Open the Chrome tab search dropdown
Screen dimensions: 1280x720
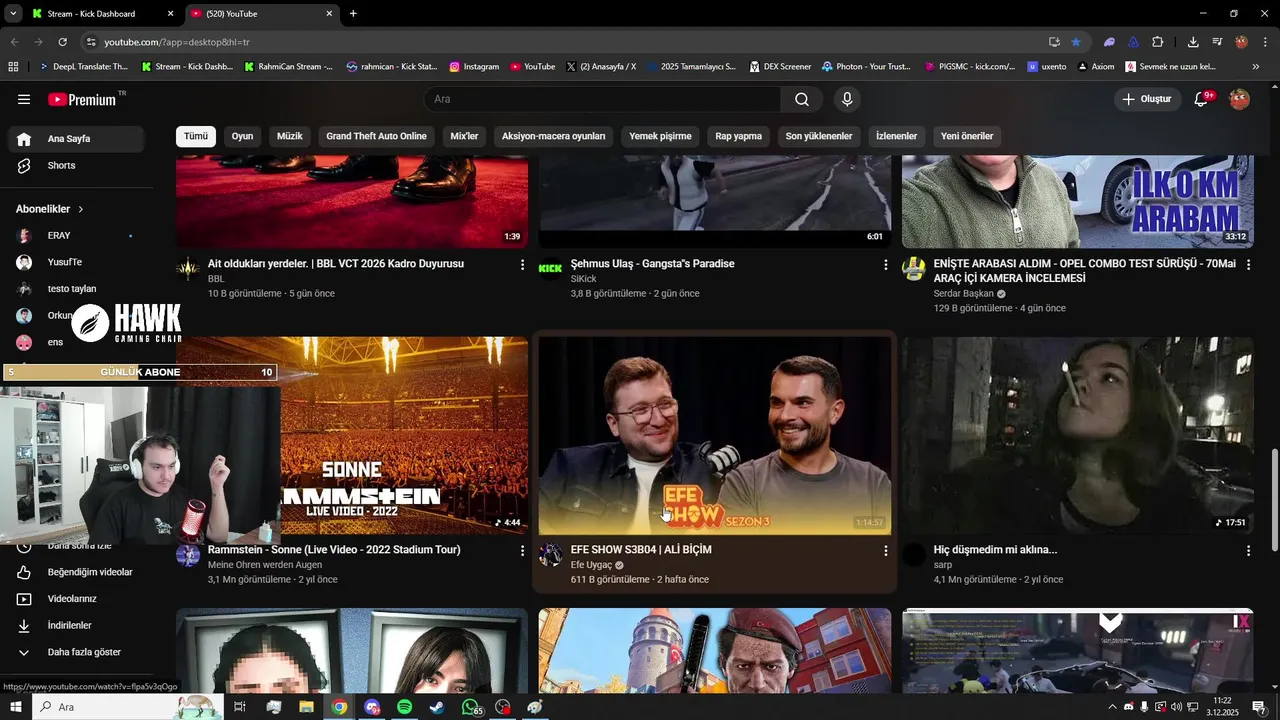pyautogui.click(x=13, y=13)
